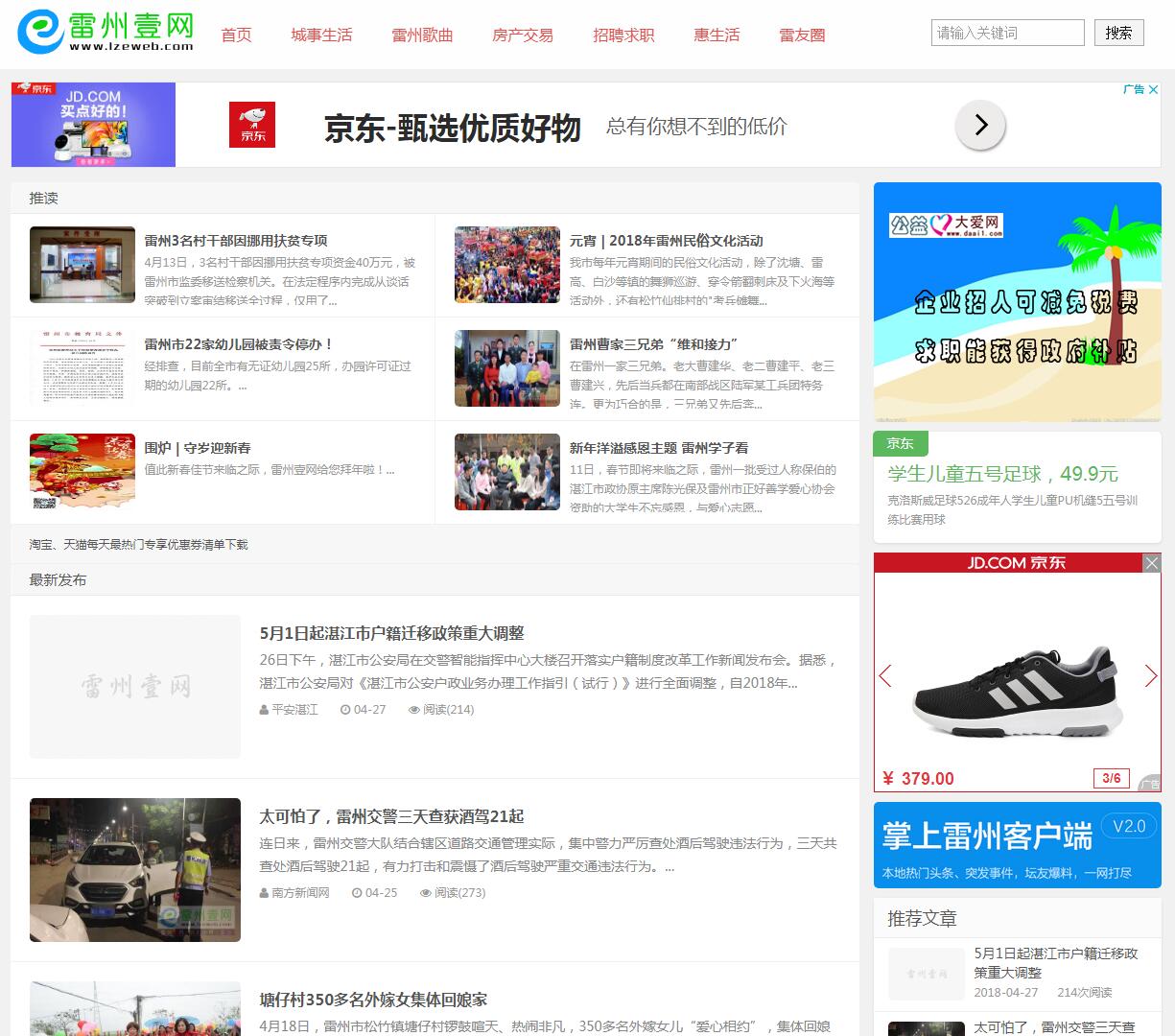Click the ¥ 379.00 price label
This screenshot has height=1036, width=1175.
pos(918,779)
